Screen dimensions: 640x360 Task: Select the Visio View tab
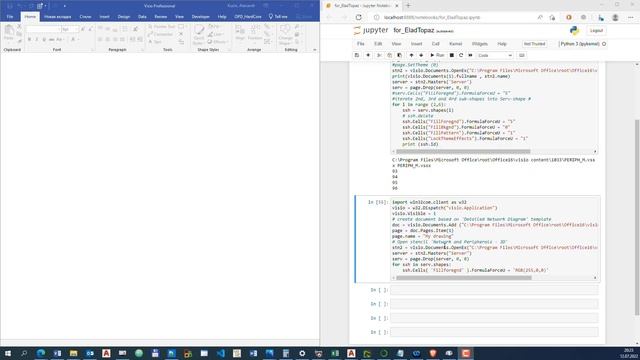pos(179,17)
